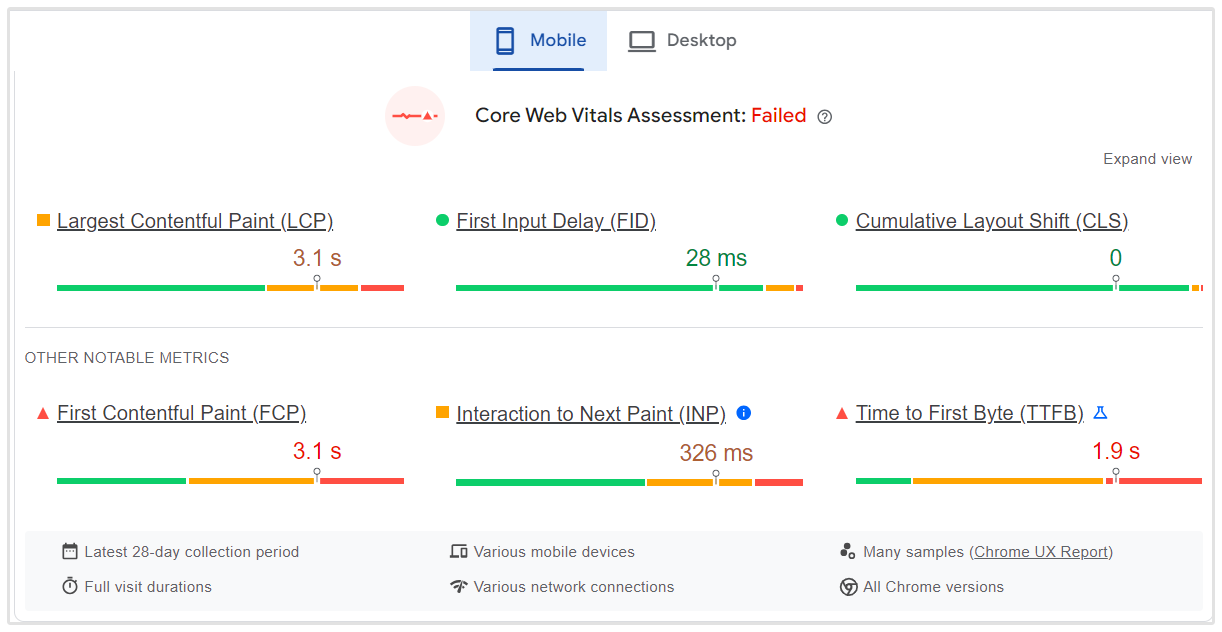Screen dimensions: 1222x632
Task: Open the Chrome UX Report link
Action: 1041,552
